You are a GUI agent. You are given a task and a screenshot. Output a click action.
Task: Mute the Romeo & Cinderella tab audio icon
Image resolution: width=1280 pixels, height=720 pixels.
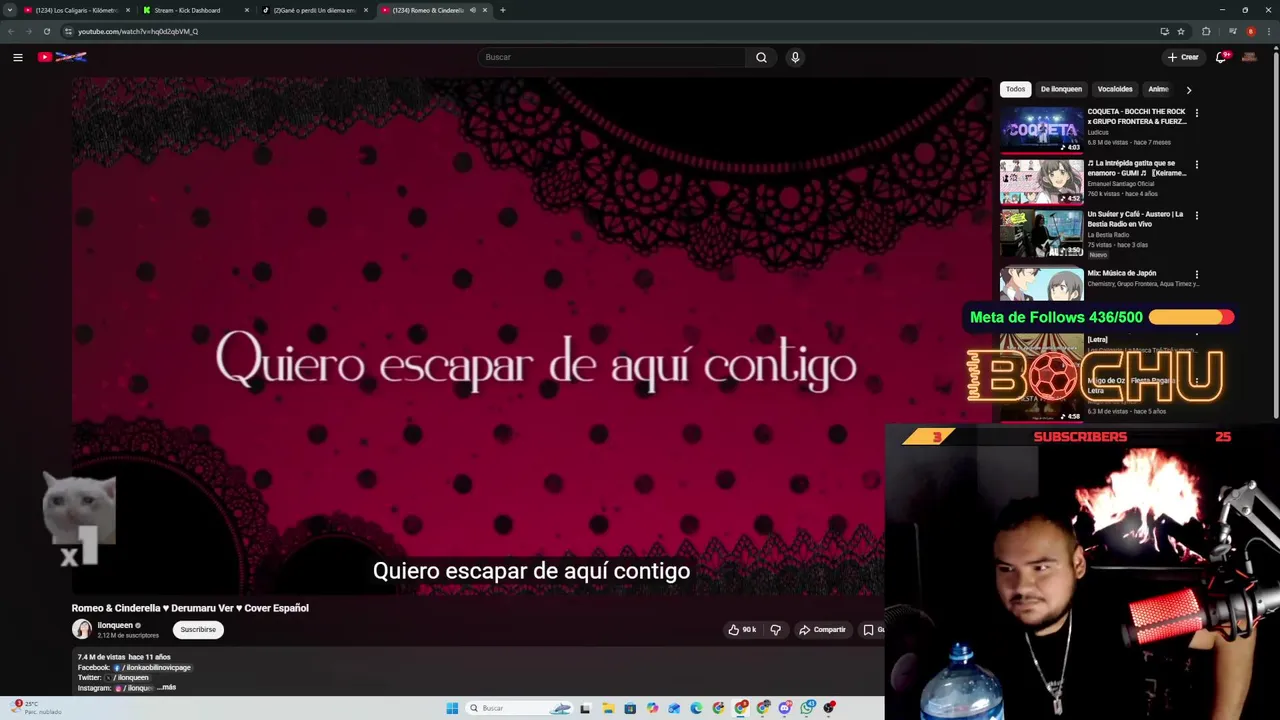(x=473, y=10)
